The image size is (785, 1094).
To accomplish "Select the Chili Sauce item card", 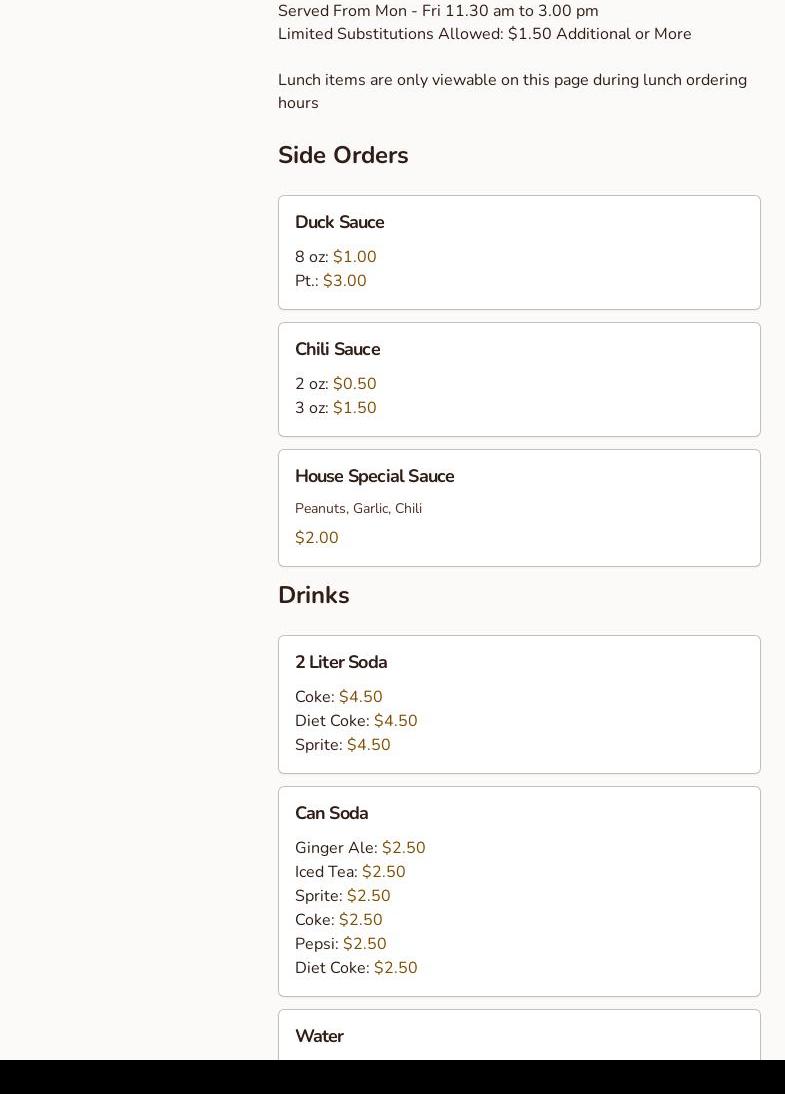I will [x=519, y=380].
